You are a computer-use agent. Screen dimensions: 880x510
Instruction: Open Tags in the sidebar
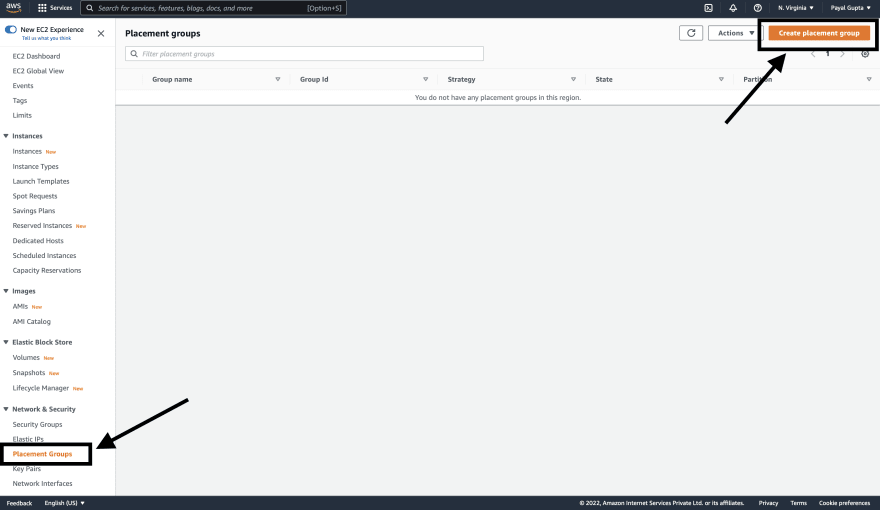pos(20,100)
